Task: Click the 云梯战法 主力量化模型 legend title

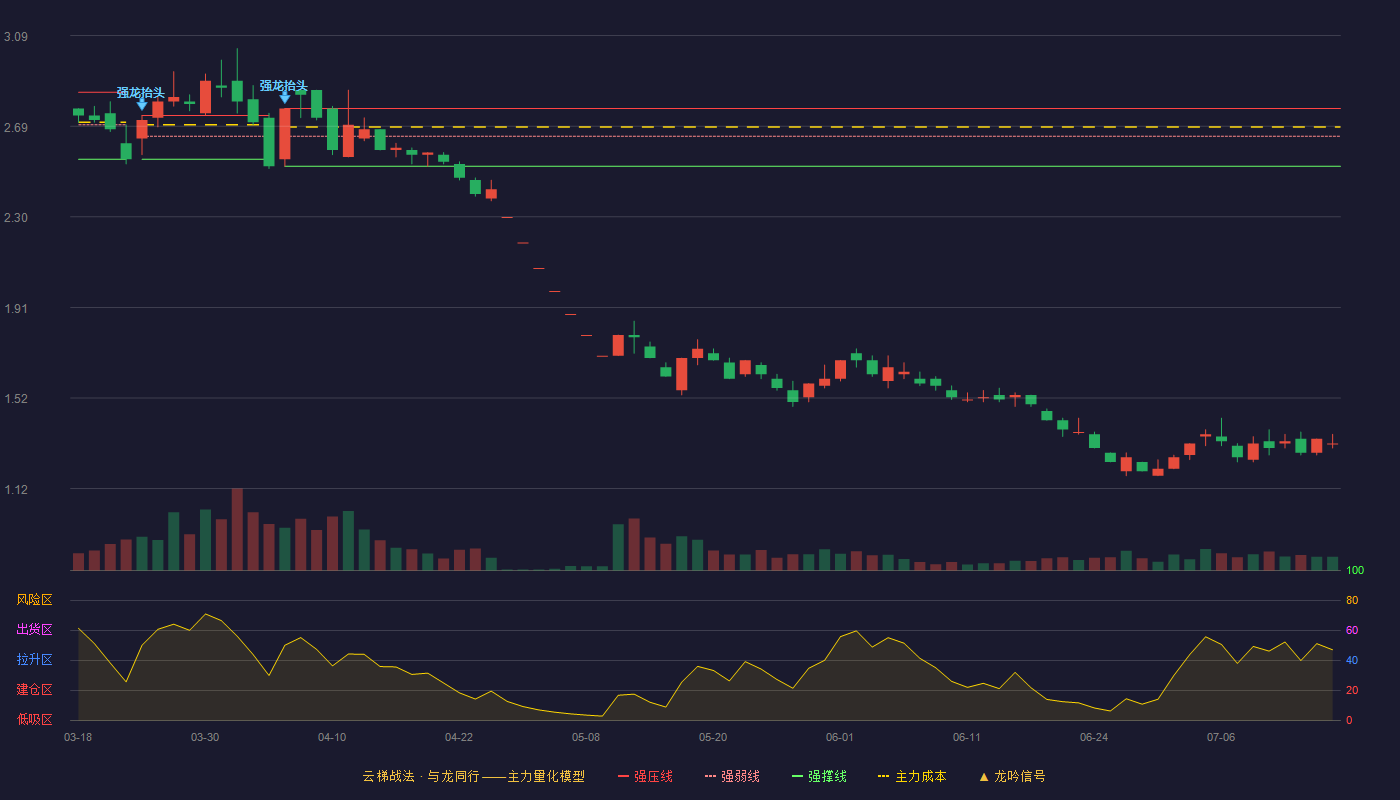Action: point(473,776)
